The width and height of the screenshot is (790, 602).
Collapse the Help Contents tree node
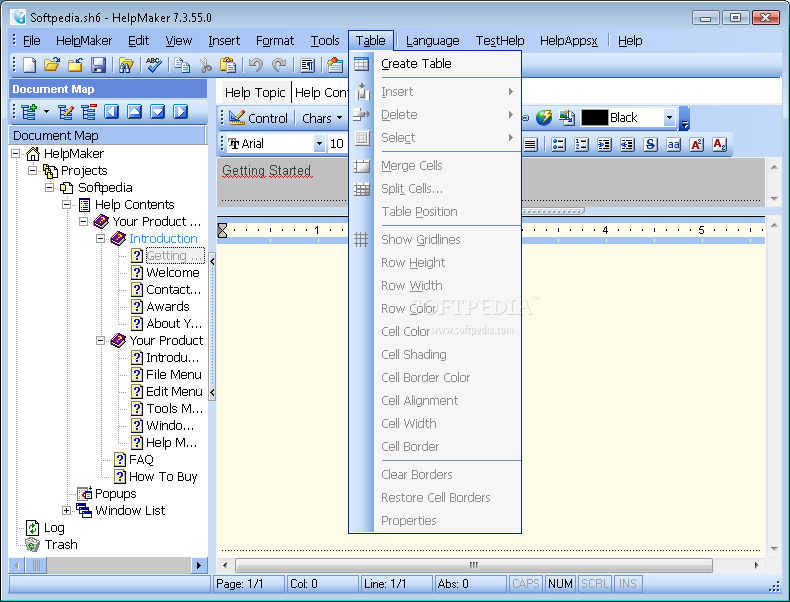tap(67, 205)
